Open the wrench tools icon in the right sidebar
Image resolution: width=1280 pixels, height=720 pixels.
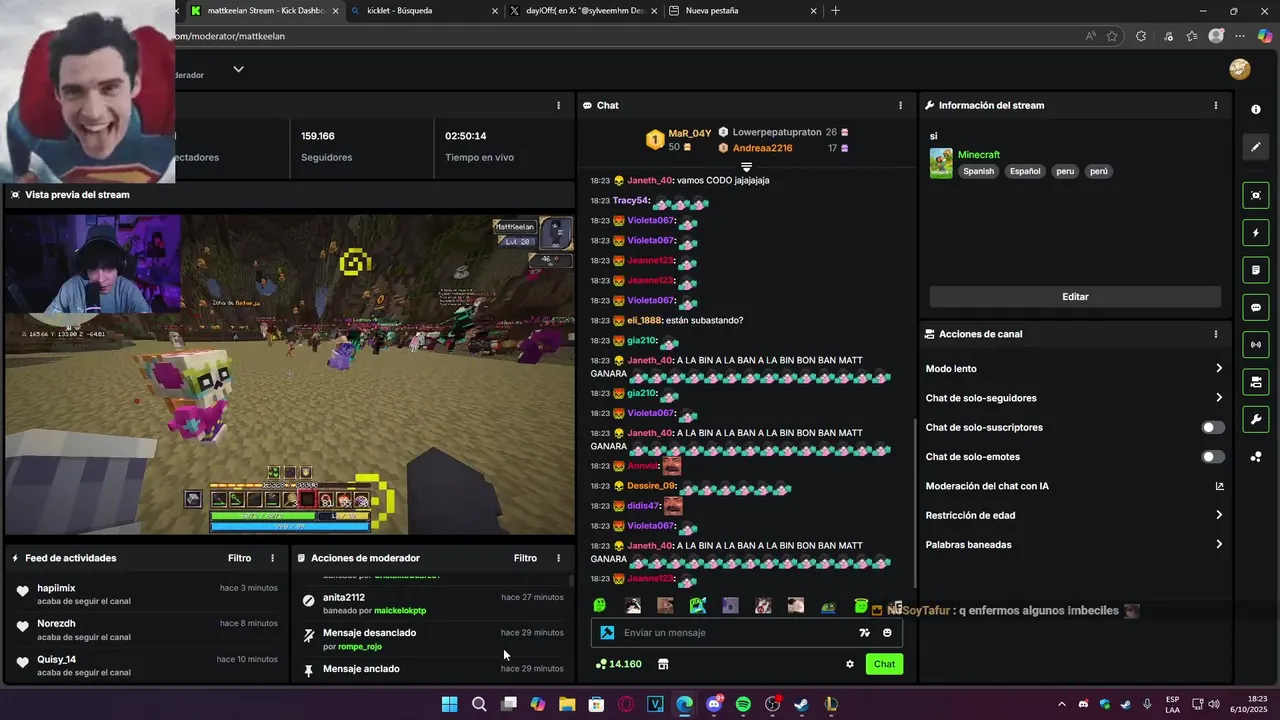pyautogui.click(x=1256, y=419)
